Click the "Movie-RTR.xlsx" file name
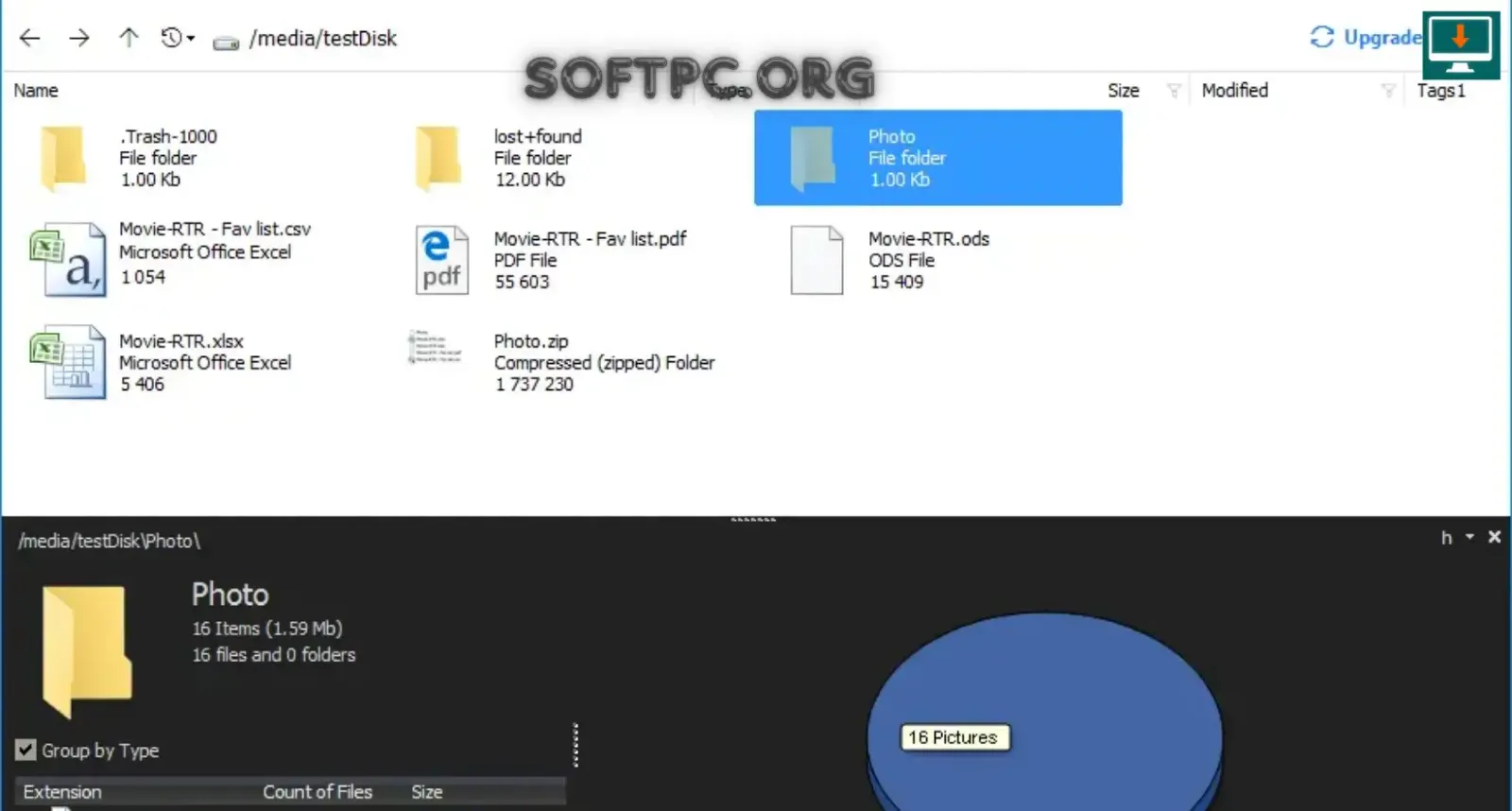 coord(181,340)
